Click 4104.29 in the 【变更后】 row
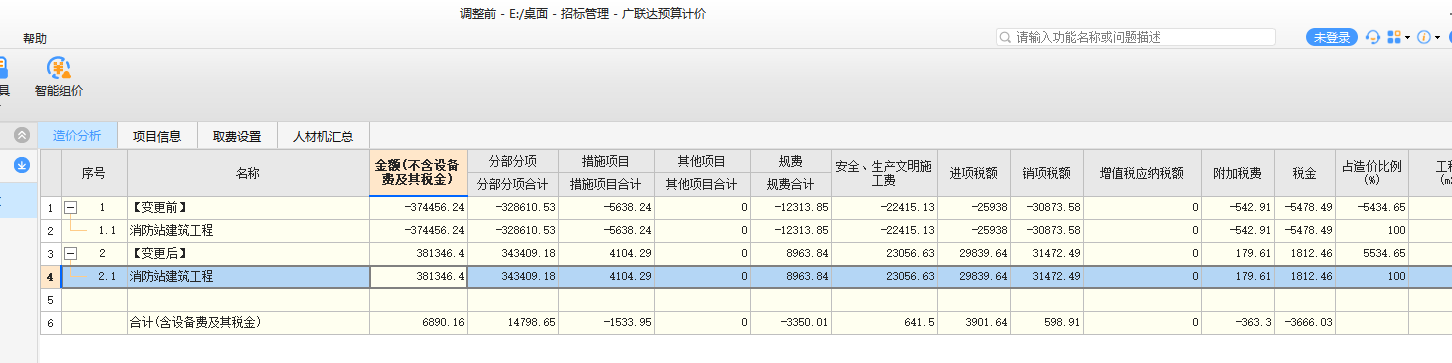 [x=606, y=254]
